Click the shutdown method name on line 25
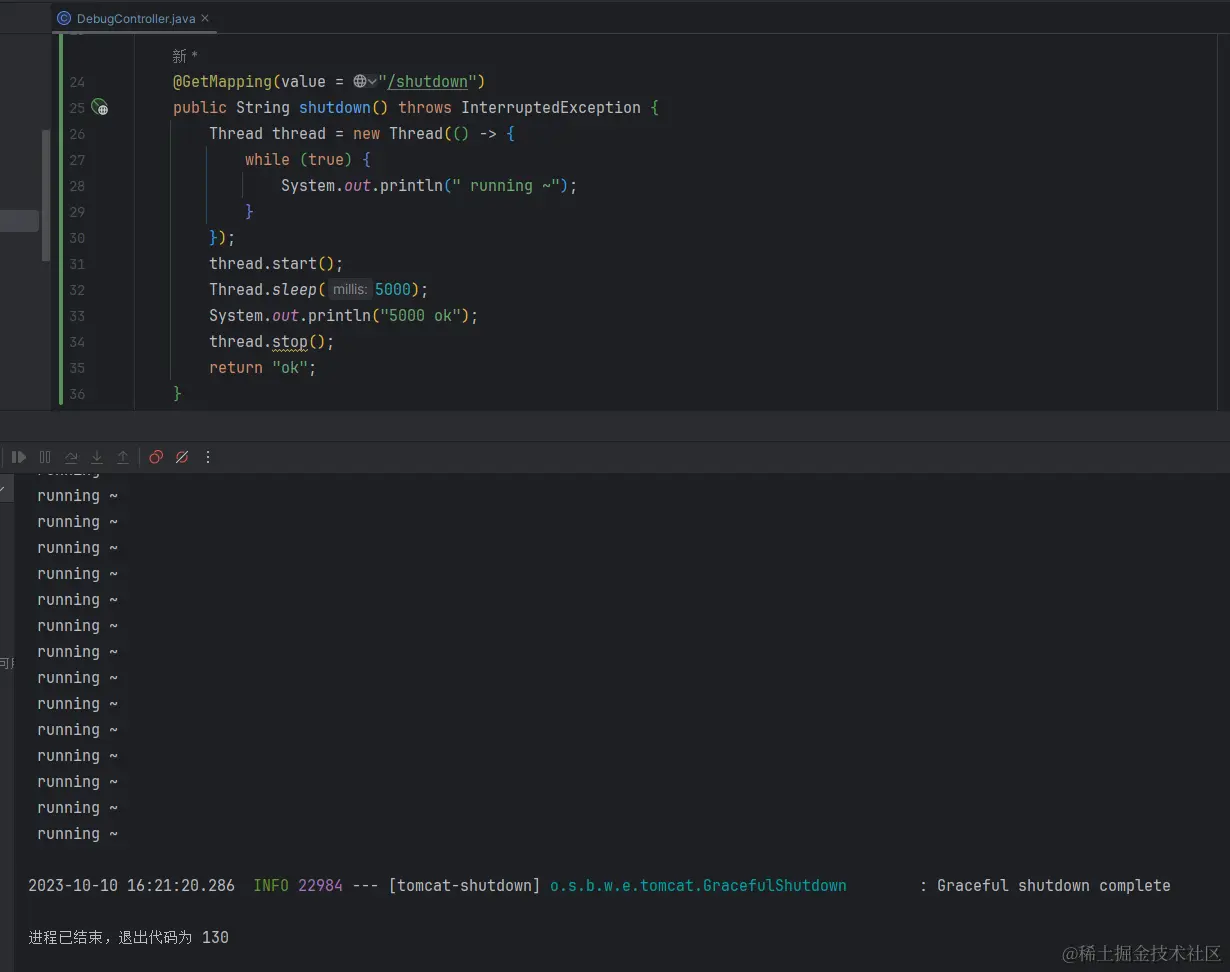1230x972 pixels. point(335,108)
